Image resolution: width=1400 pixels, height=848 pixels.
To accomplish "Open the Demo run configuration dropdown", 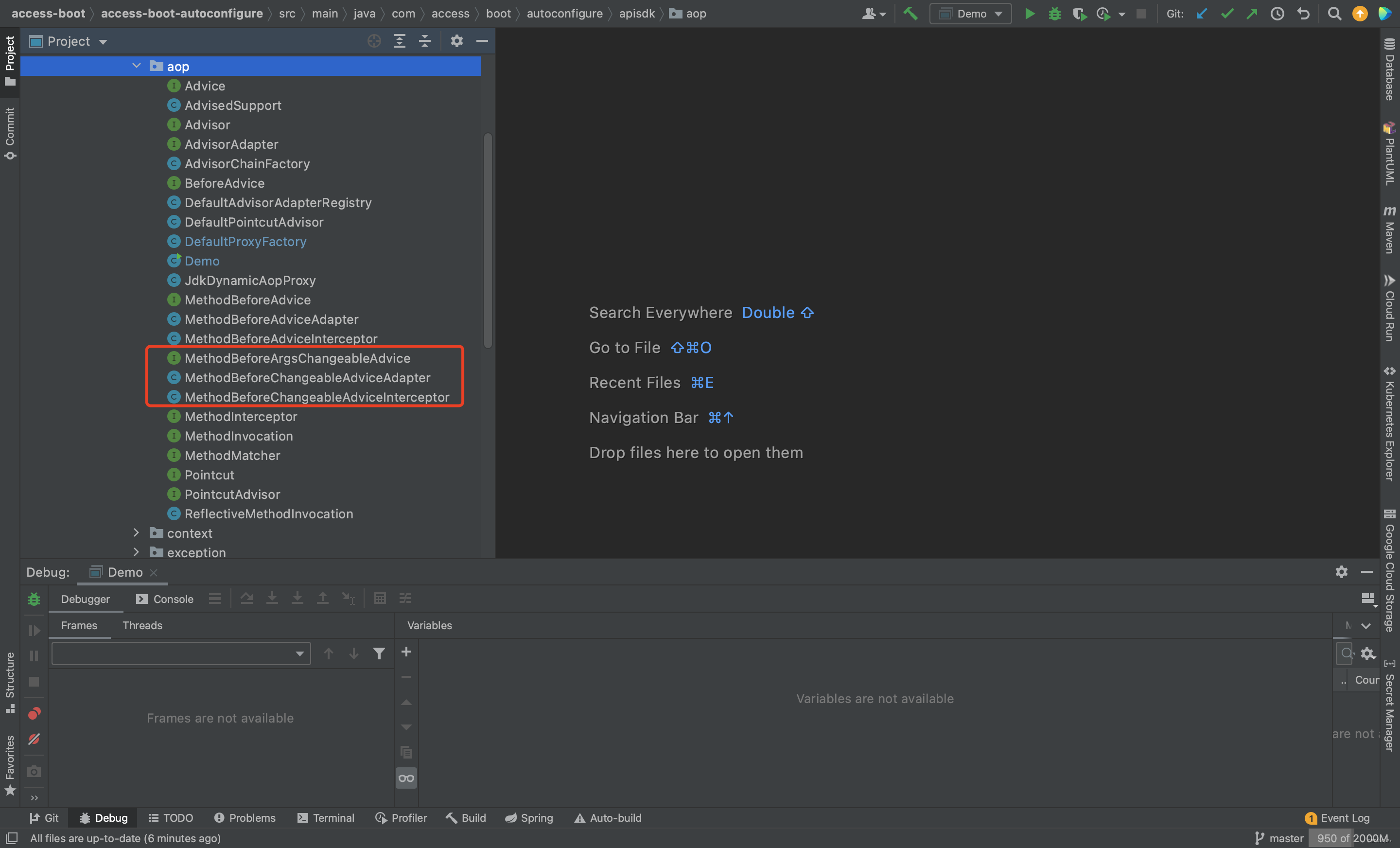I will tap(970, 14).
